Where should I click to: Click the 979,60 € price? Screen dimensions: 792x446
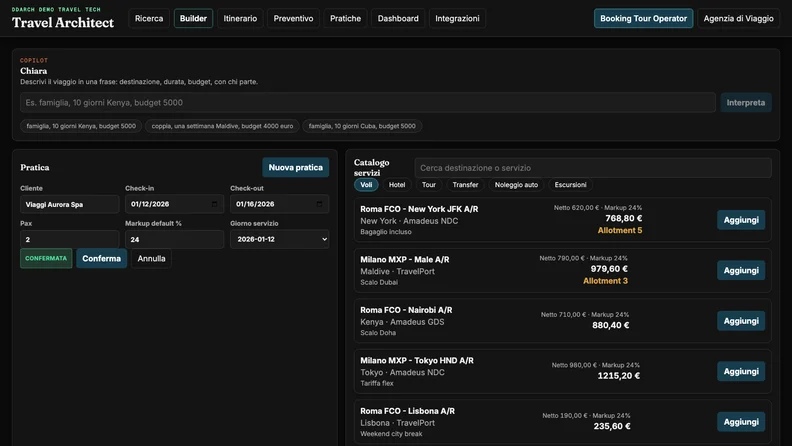point(609,269)
